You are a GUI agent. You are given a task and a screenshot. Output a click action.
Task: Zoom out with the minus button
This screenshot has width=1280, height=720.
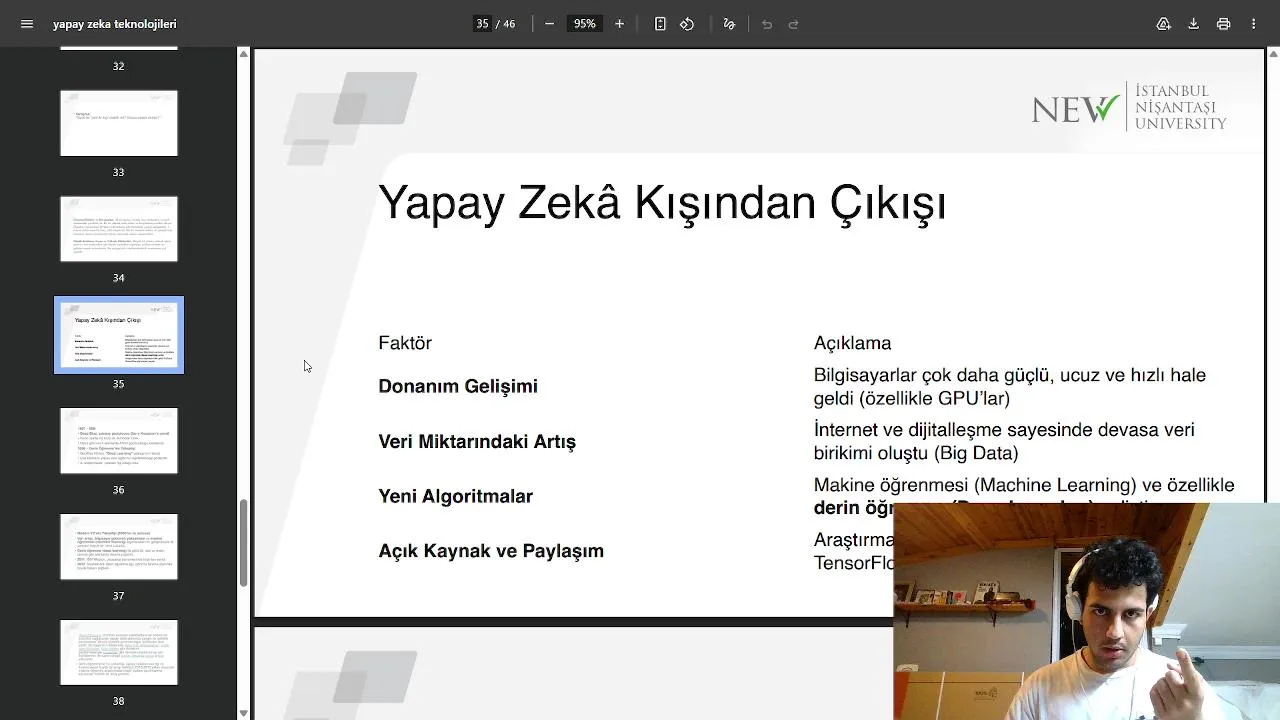[x=549, y=24]
